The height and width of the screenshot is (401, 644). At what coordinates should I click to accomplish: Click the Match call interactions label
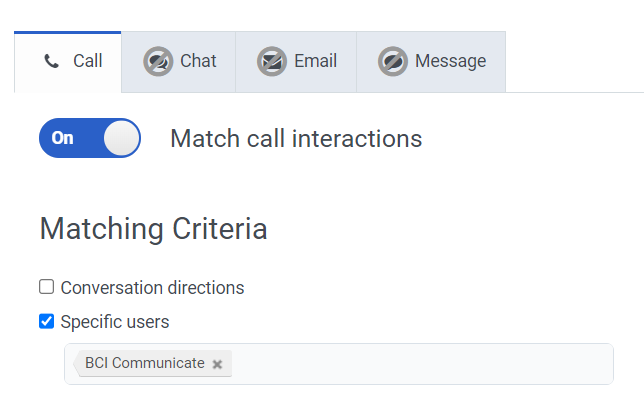(296, 138)
